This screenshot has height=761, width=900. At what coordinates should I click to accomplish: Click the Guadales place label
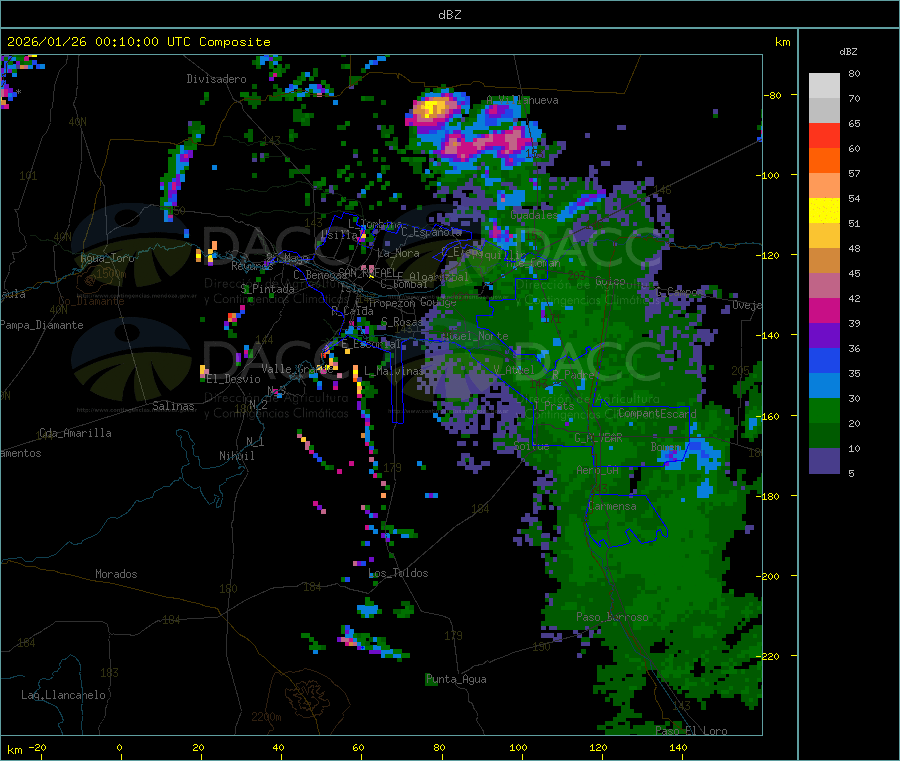point(534,215)
